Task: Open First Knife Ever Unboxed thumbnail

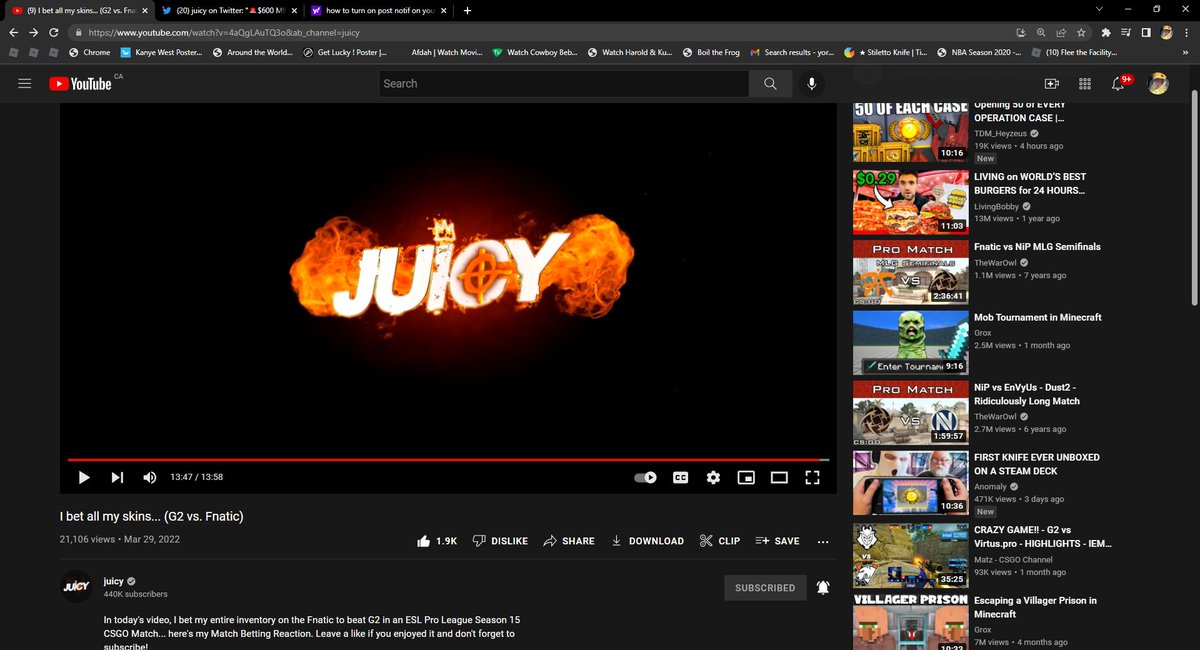Action: [910, 482]
